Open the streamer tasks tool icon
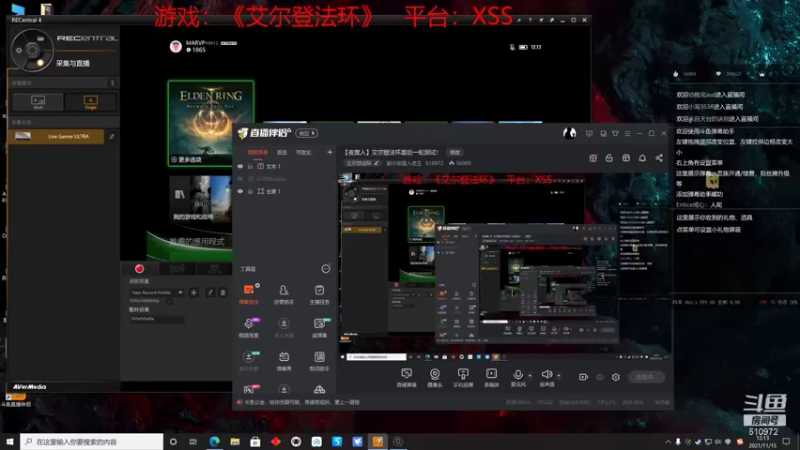Image resolution: width=800 pixels, height=450 pixels. click(319, 290)
